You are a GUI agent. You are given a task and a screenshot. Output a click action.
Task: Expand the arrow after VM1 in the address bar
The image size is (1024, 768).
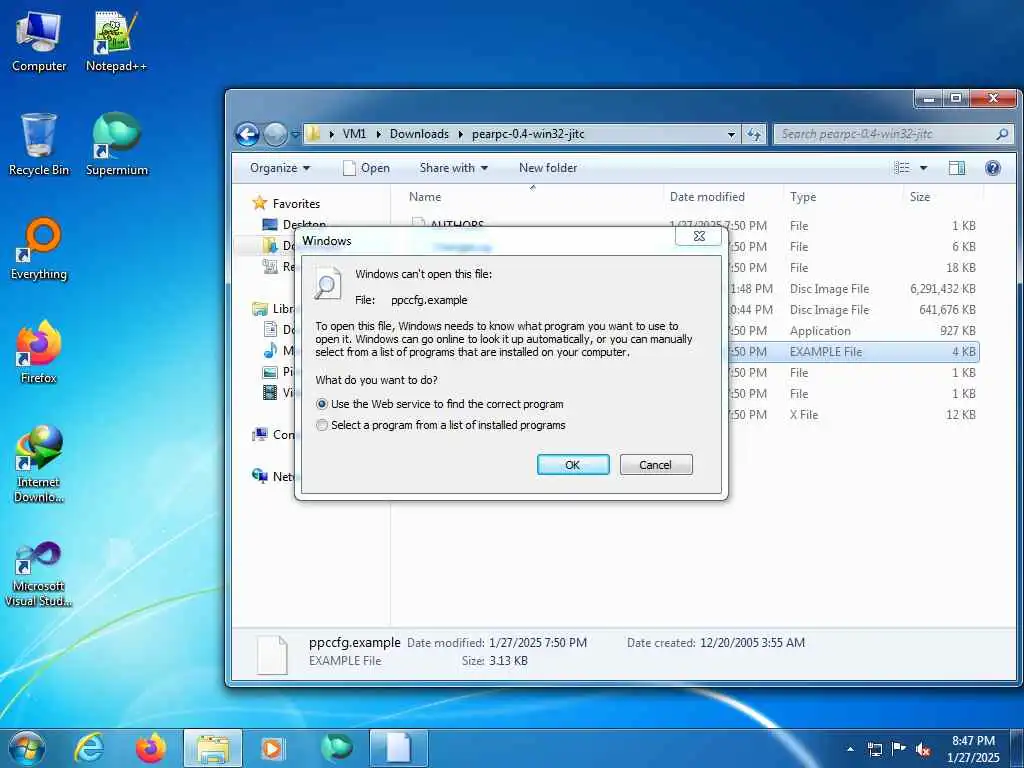pyautogui.click(x=379, y=135)
